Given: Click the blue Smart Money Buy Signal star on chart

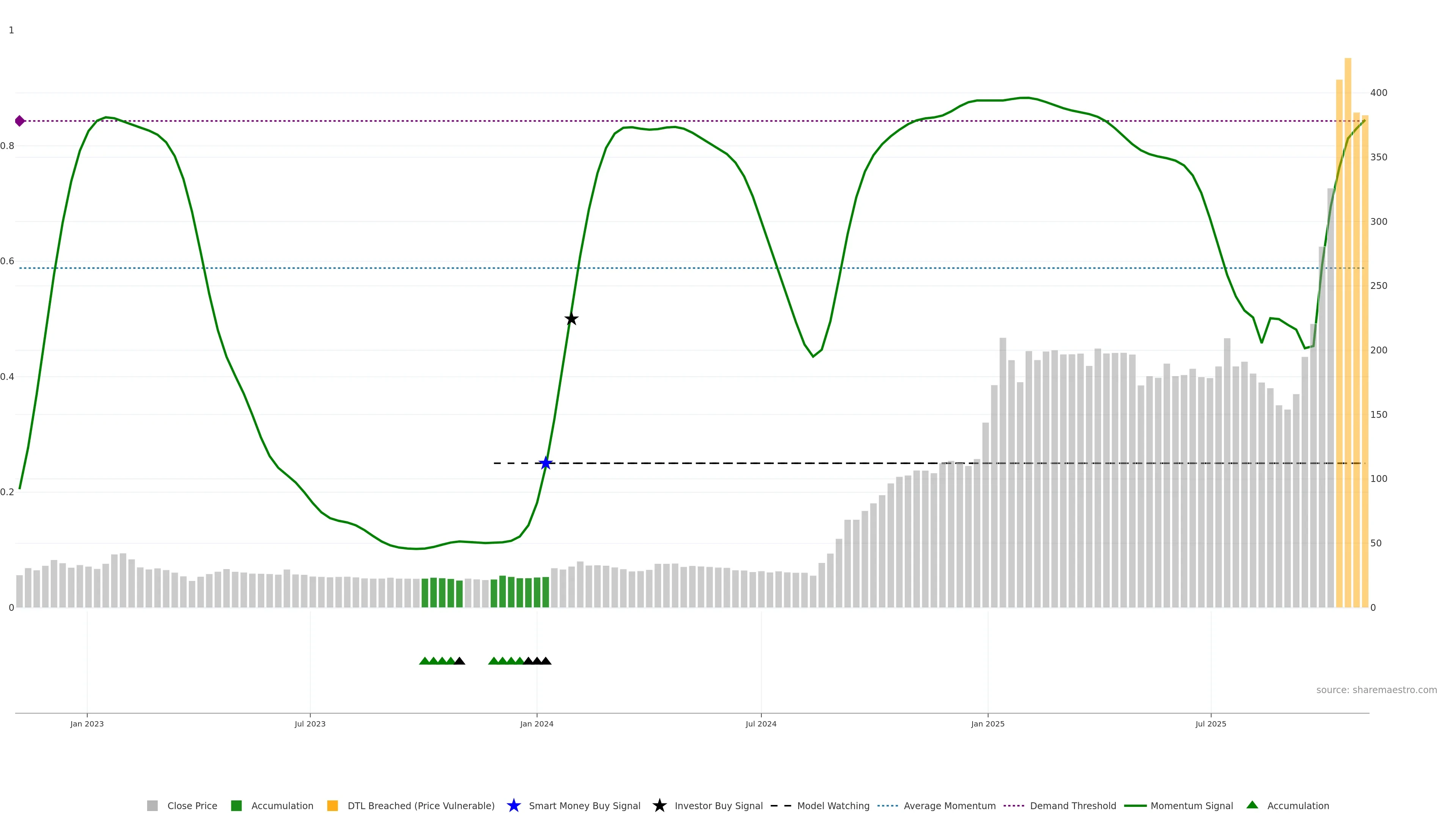Looking at the screenshot, I should click(546, 463).
